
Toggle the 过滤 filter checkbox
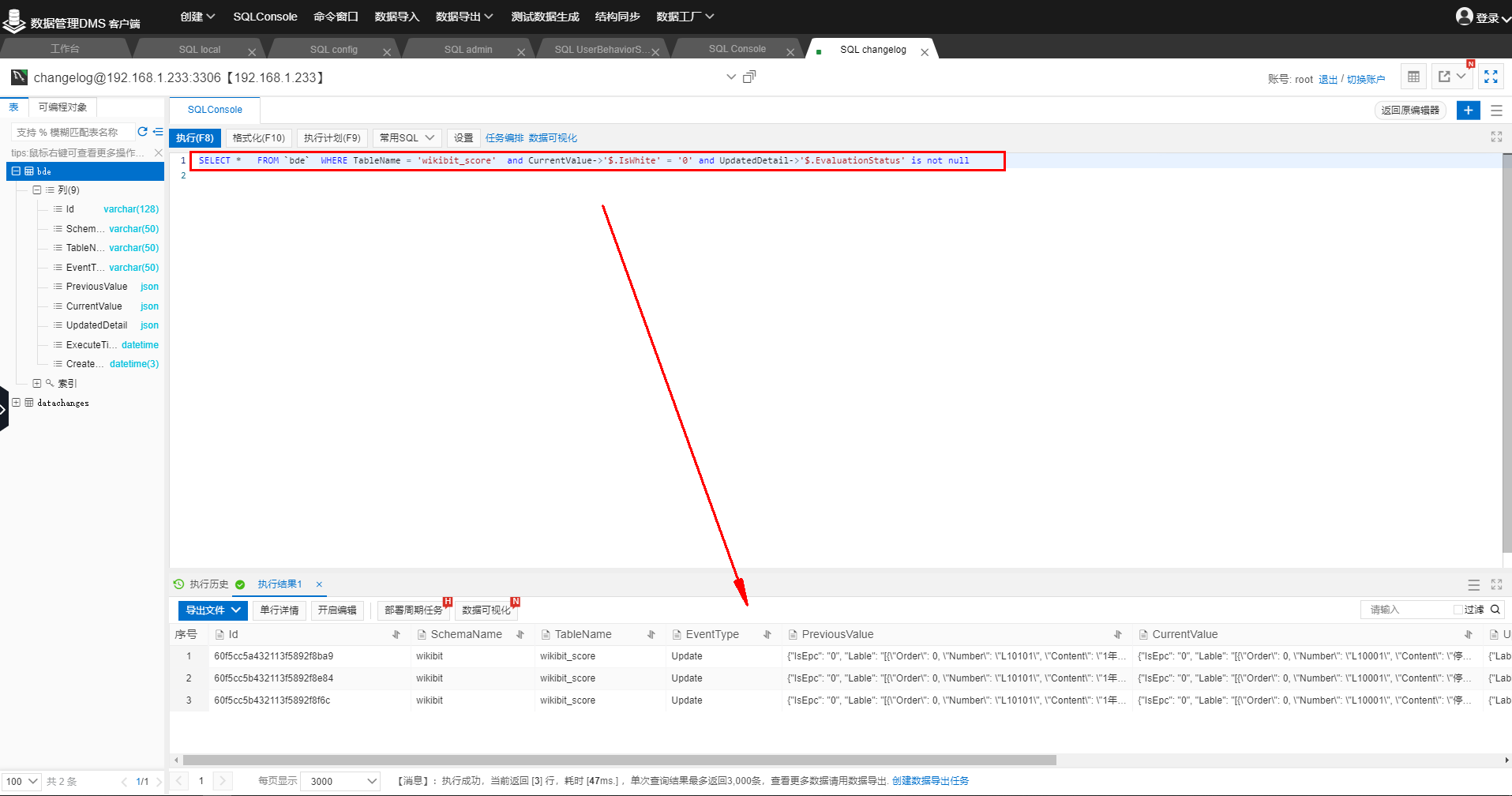point(1458,609)
